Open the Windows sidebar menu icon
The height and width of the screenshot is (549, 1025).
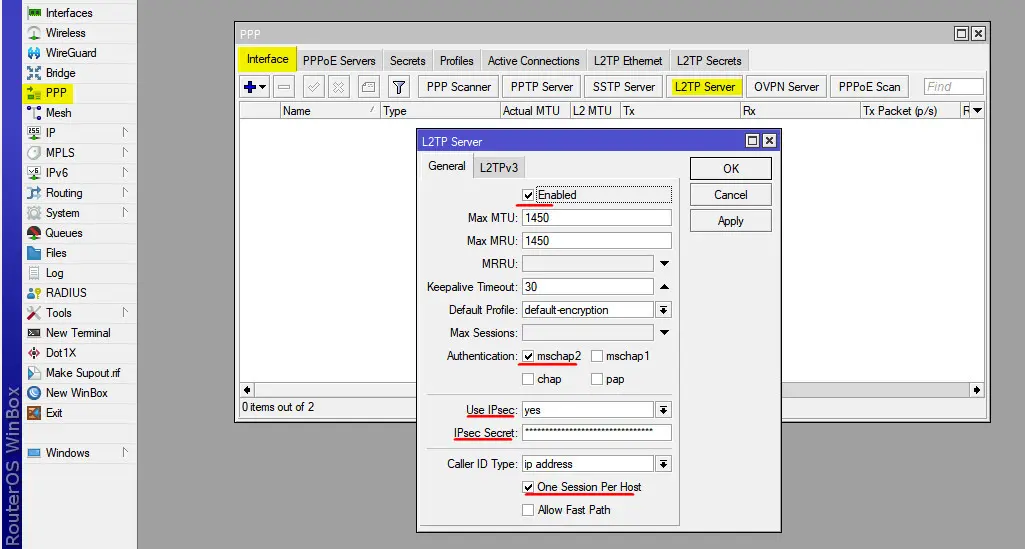click(x=34, y=453)
